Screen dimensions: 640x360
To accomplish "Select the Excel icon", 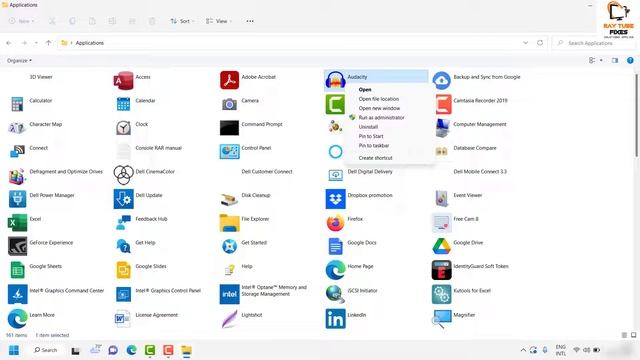I will (x=17, y=222).
